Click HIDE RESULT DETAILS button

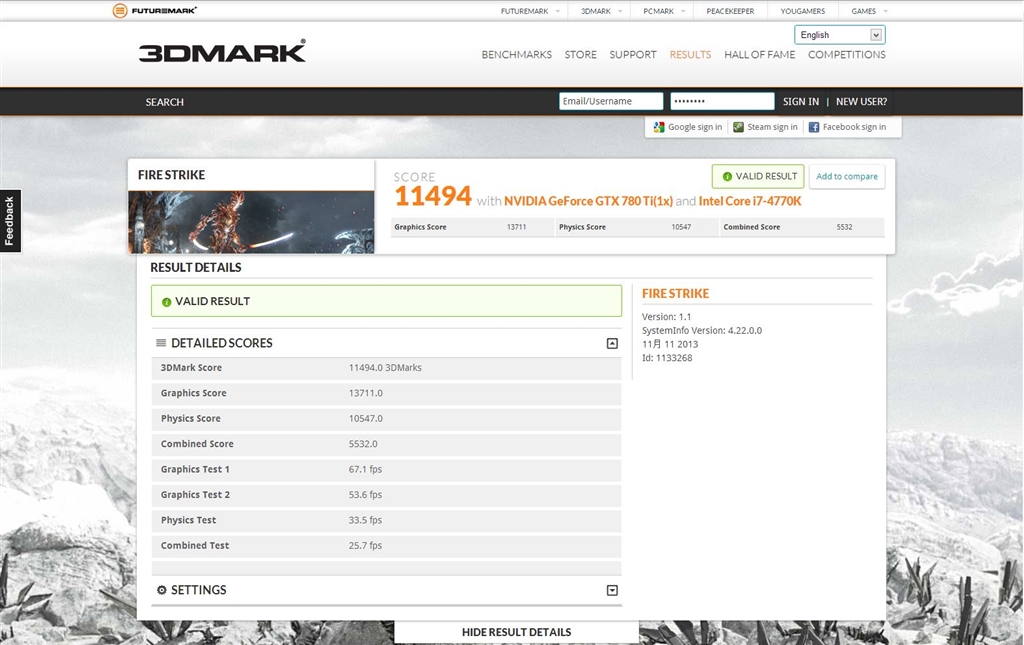[517, 632]
